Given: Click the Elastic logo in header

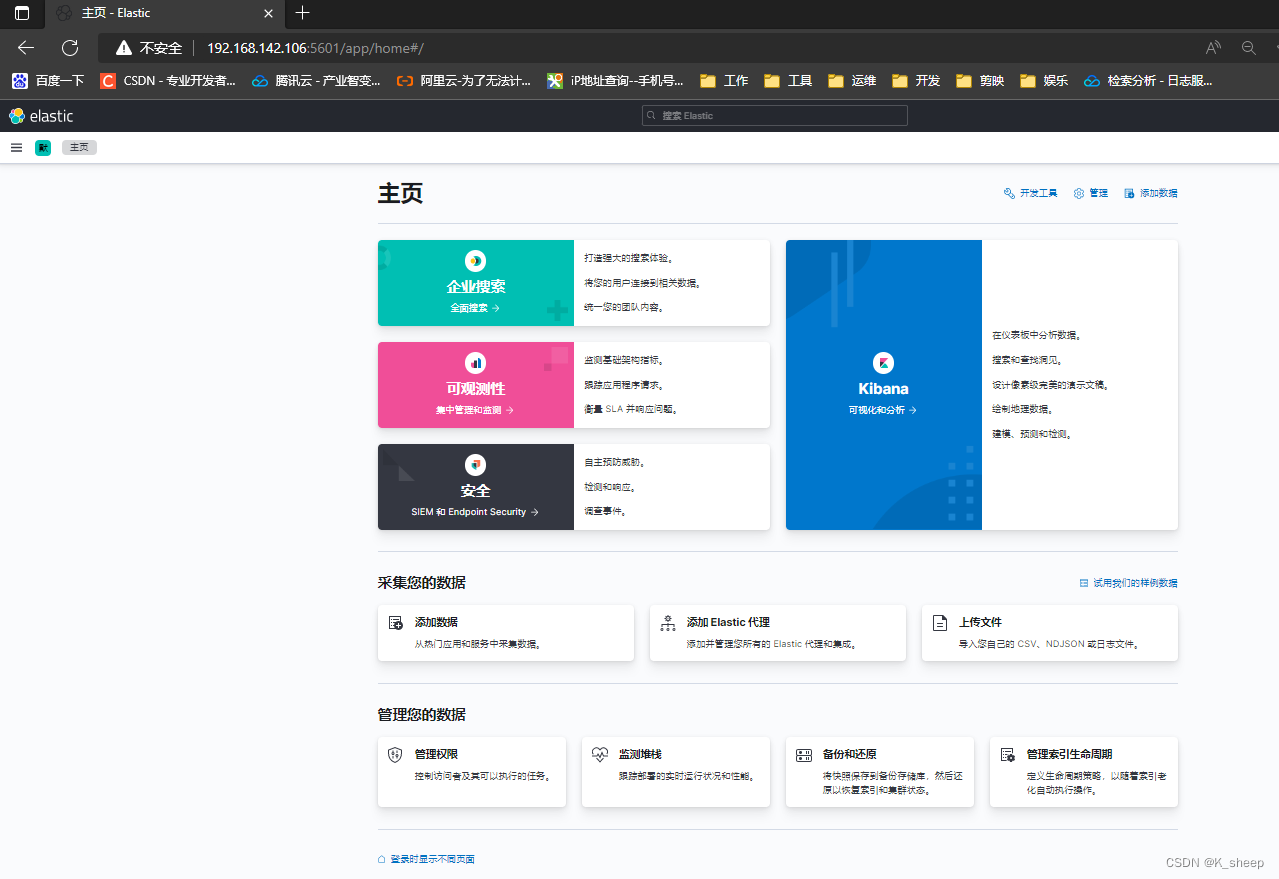Looking at the screenshot, I should point(41,116).
